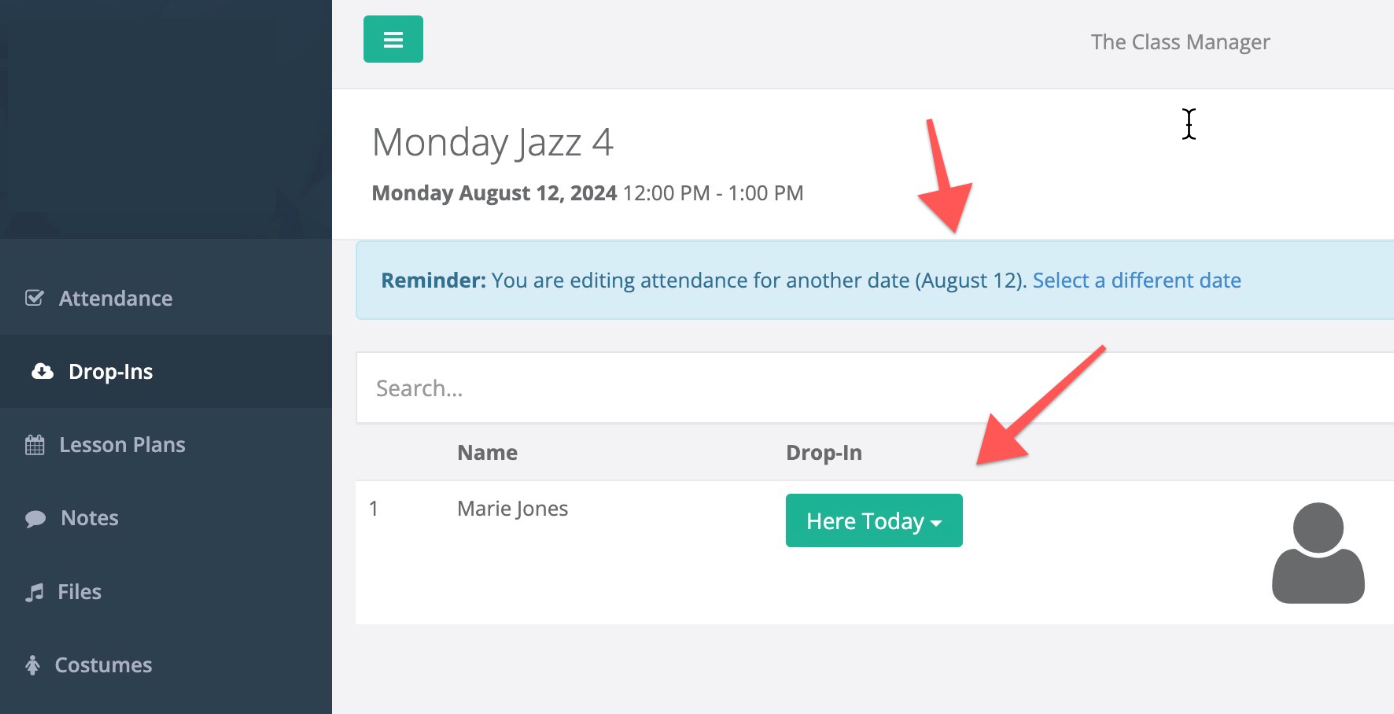The width and height of the screenshot is (1394, 714).
Task: Click the Costumes person icon in sidebar
Action: 33,665
